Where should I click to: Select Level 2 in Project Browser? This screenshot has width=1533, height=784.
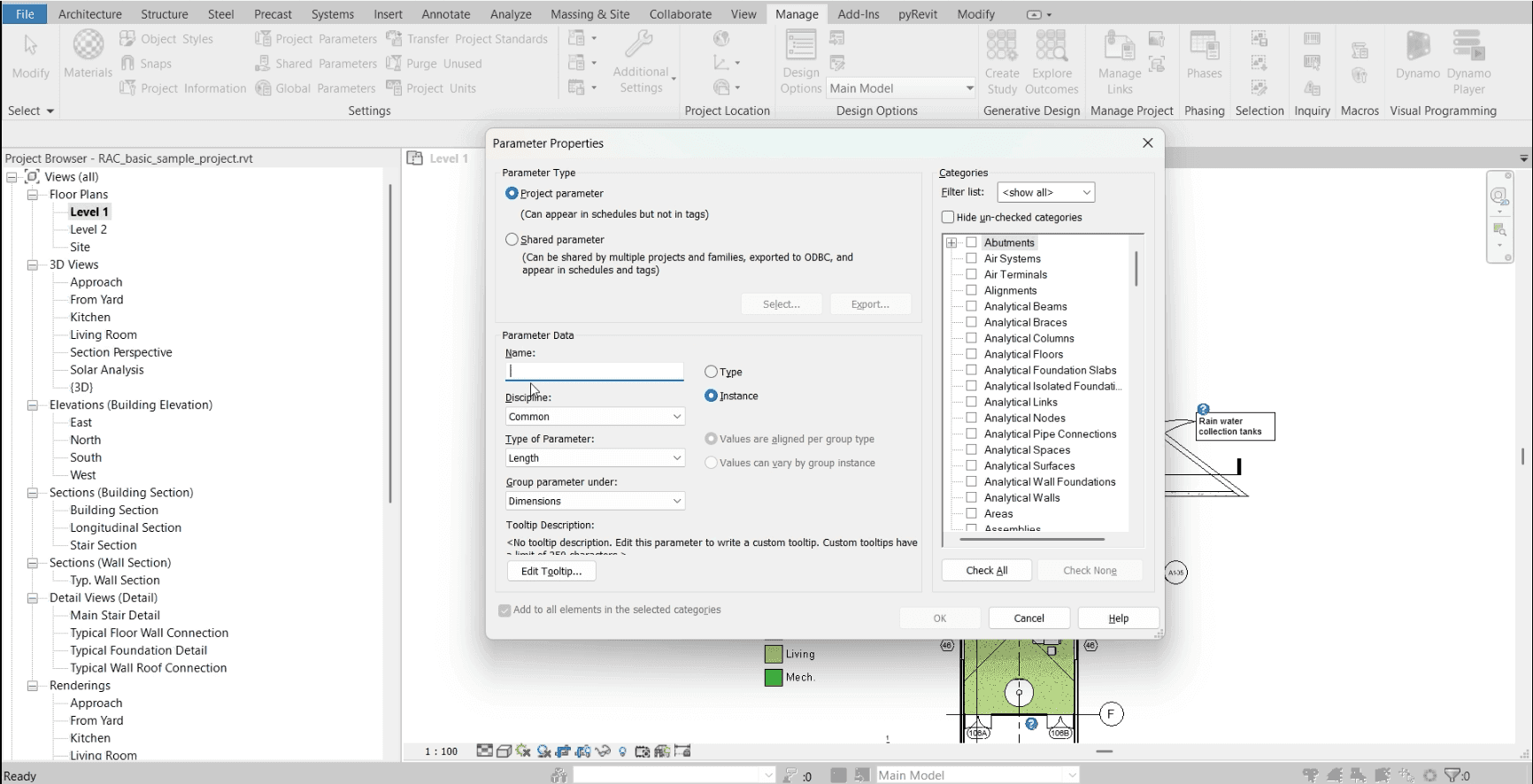(x=89, y=229)
